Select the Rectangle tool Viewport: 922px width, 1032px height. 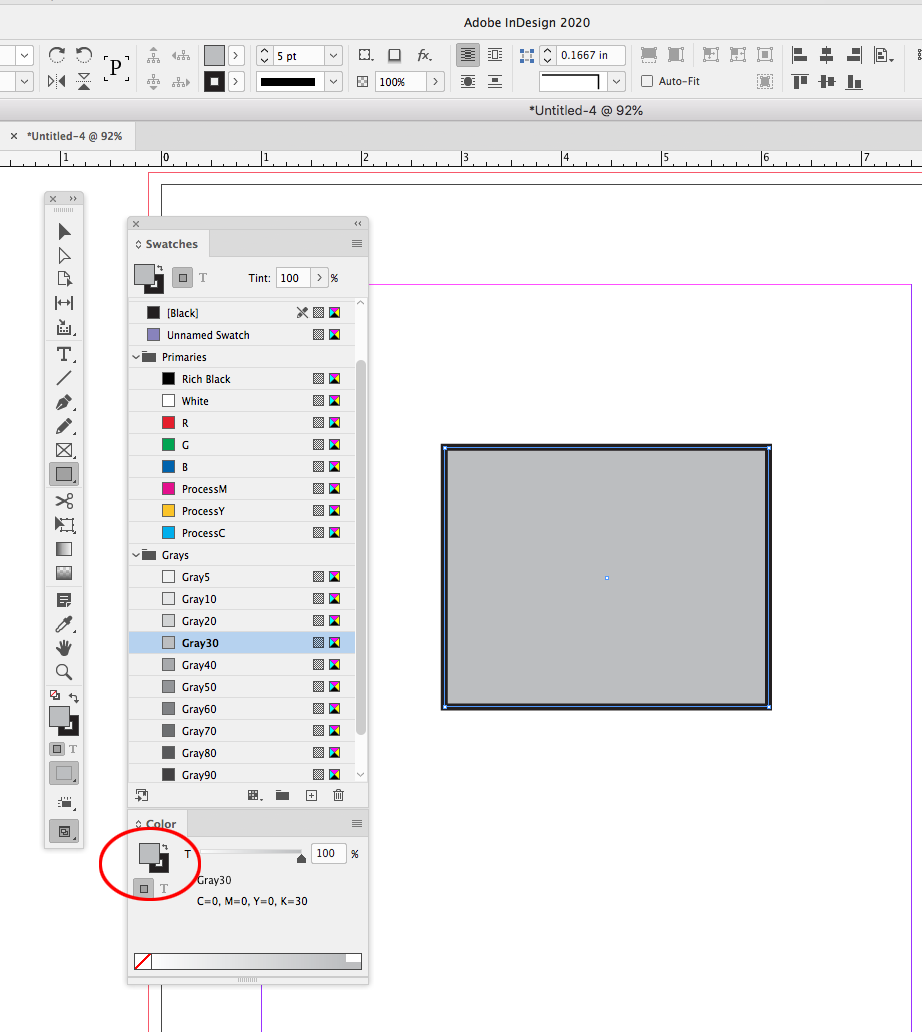(x=63, y=474)
